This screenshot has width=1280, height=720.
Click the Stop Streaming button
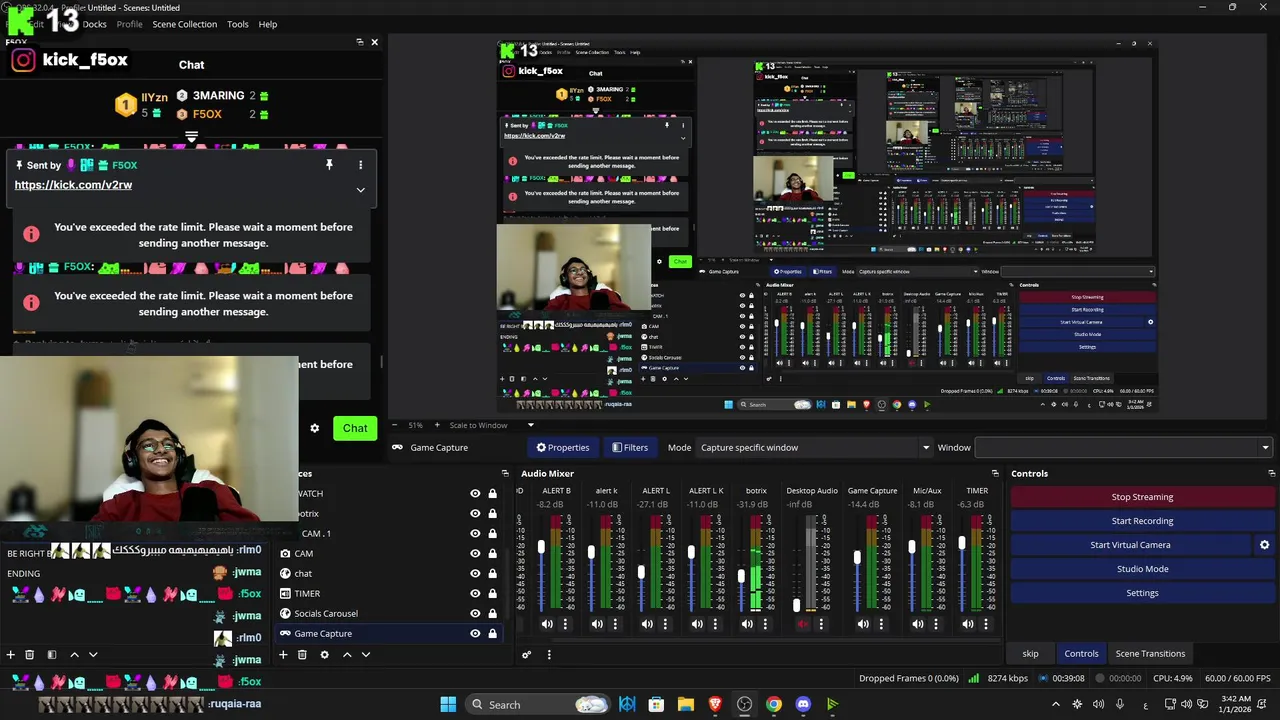[1142, 497]
